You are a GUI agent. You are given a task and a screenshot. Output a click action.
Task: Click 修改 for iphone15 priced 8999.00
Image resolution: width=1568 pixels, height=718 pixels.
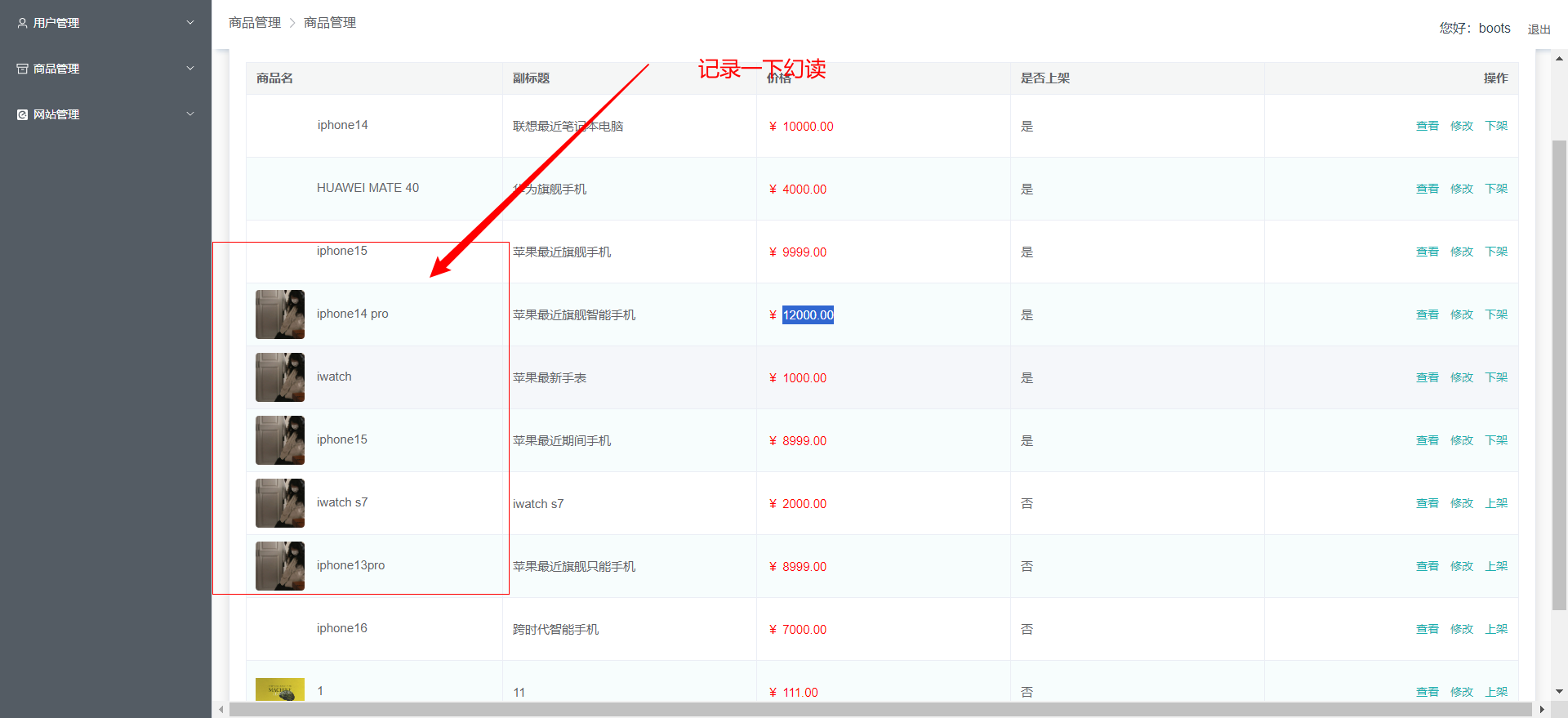pos(1461,440)
